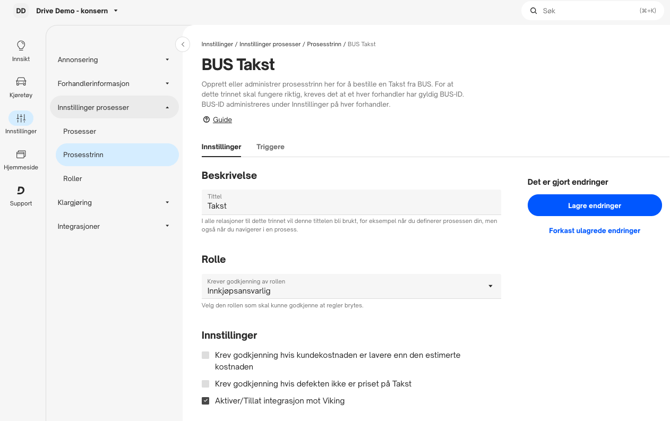The image size is (670, 421).
Task: Open the Hjemmeside section icon
Action: pos(21,159)
